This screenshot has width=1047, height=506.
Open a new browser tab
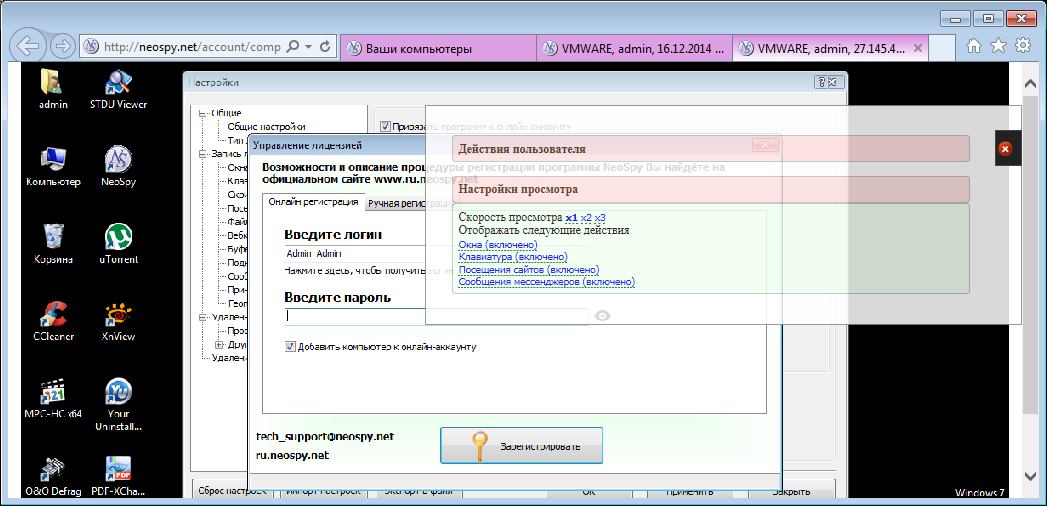tap(941, 49)
